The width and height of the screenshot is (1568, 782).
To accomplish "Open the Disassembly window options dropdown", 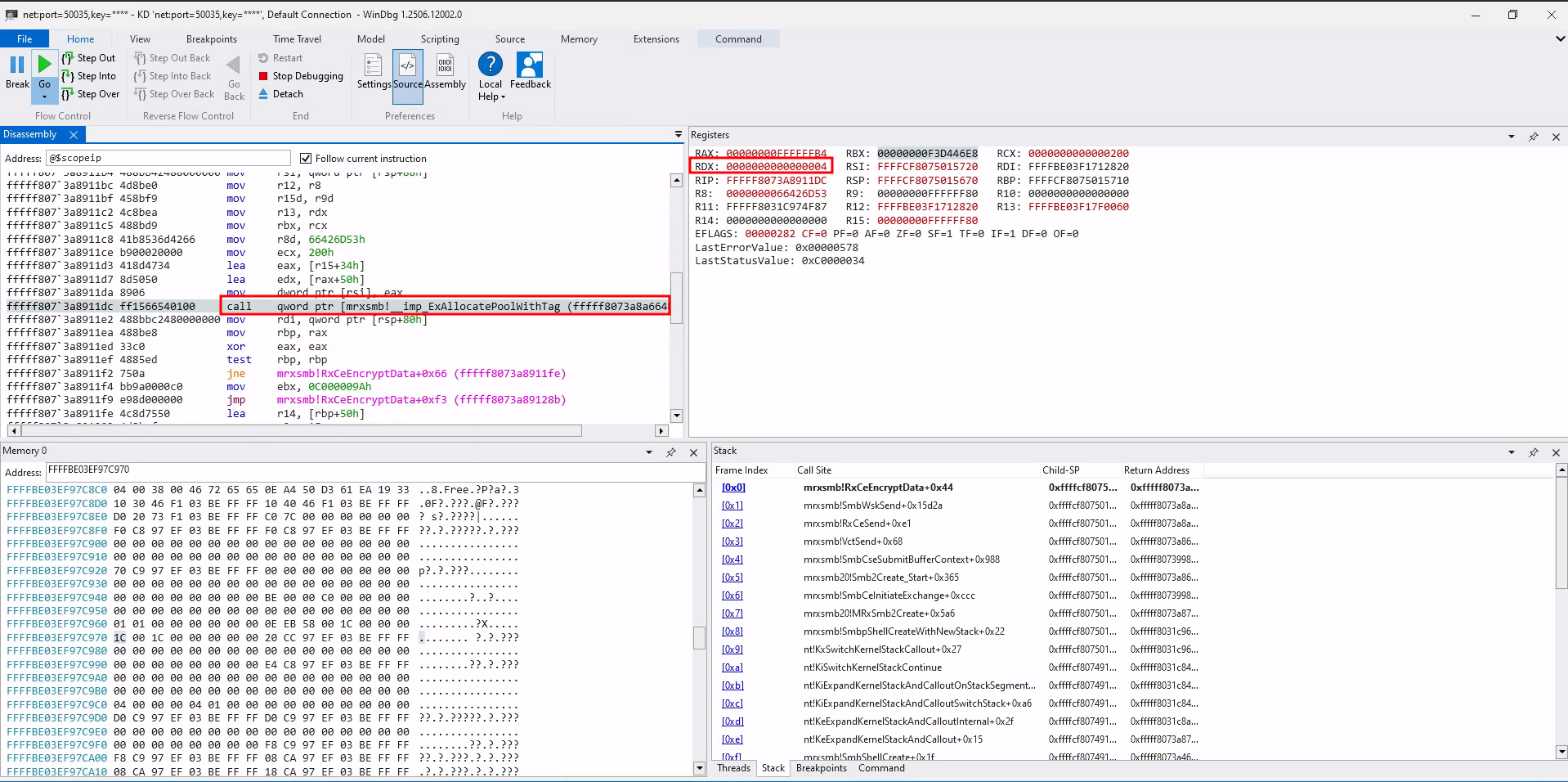I will tap(678, 134).
